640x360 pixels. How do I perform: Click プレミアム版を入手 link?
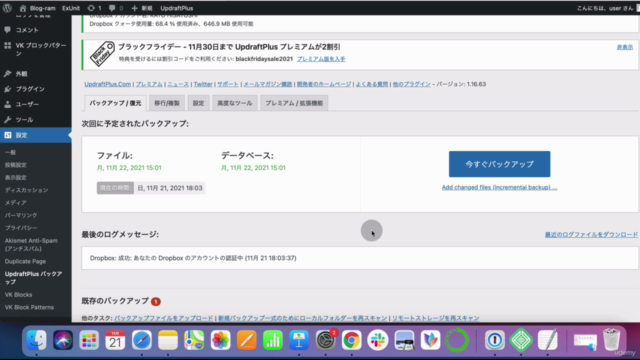coord(321,59)
